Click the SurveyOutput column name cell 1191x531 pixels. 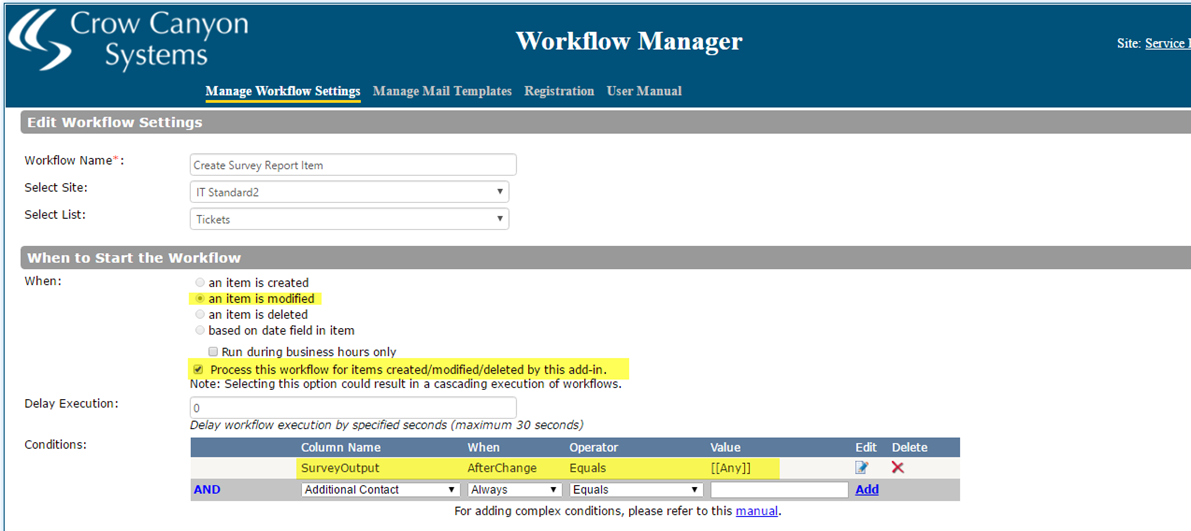(x=339, y=468)
